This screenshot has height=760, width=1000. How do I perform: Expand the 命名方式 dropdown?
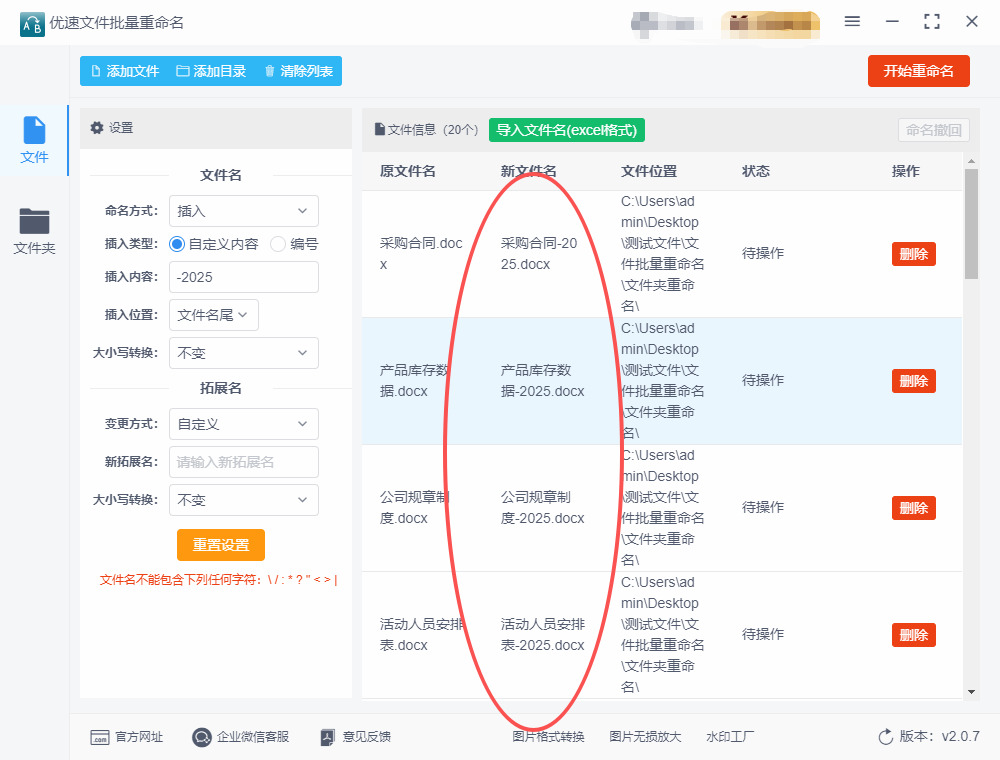[x=243, y=211]
